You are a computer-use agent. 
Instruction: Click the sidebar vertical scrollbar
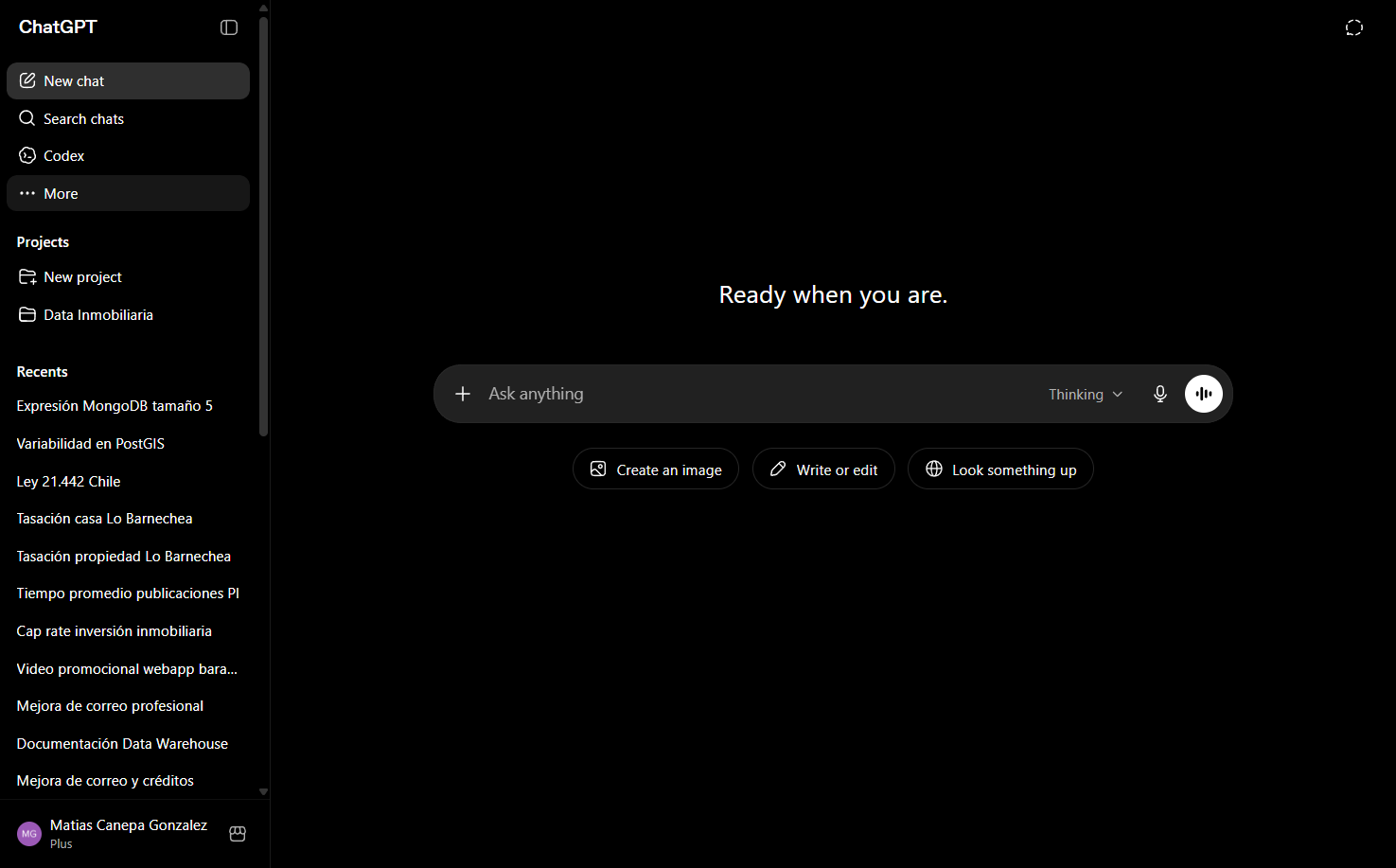(263, 227)
